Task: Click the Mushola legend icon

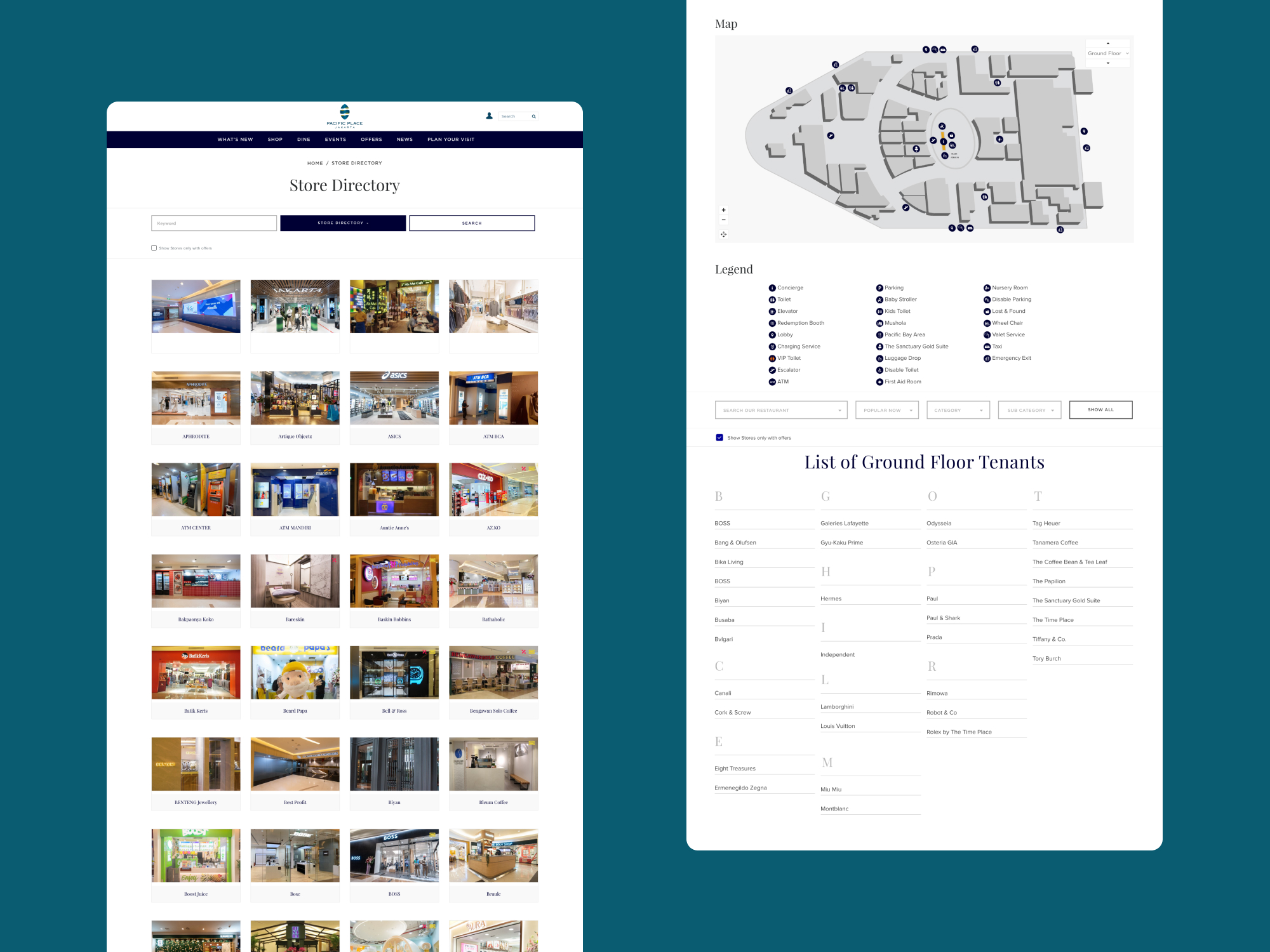Action: (x=879, y=323)
